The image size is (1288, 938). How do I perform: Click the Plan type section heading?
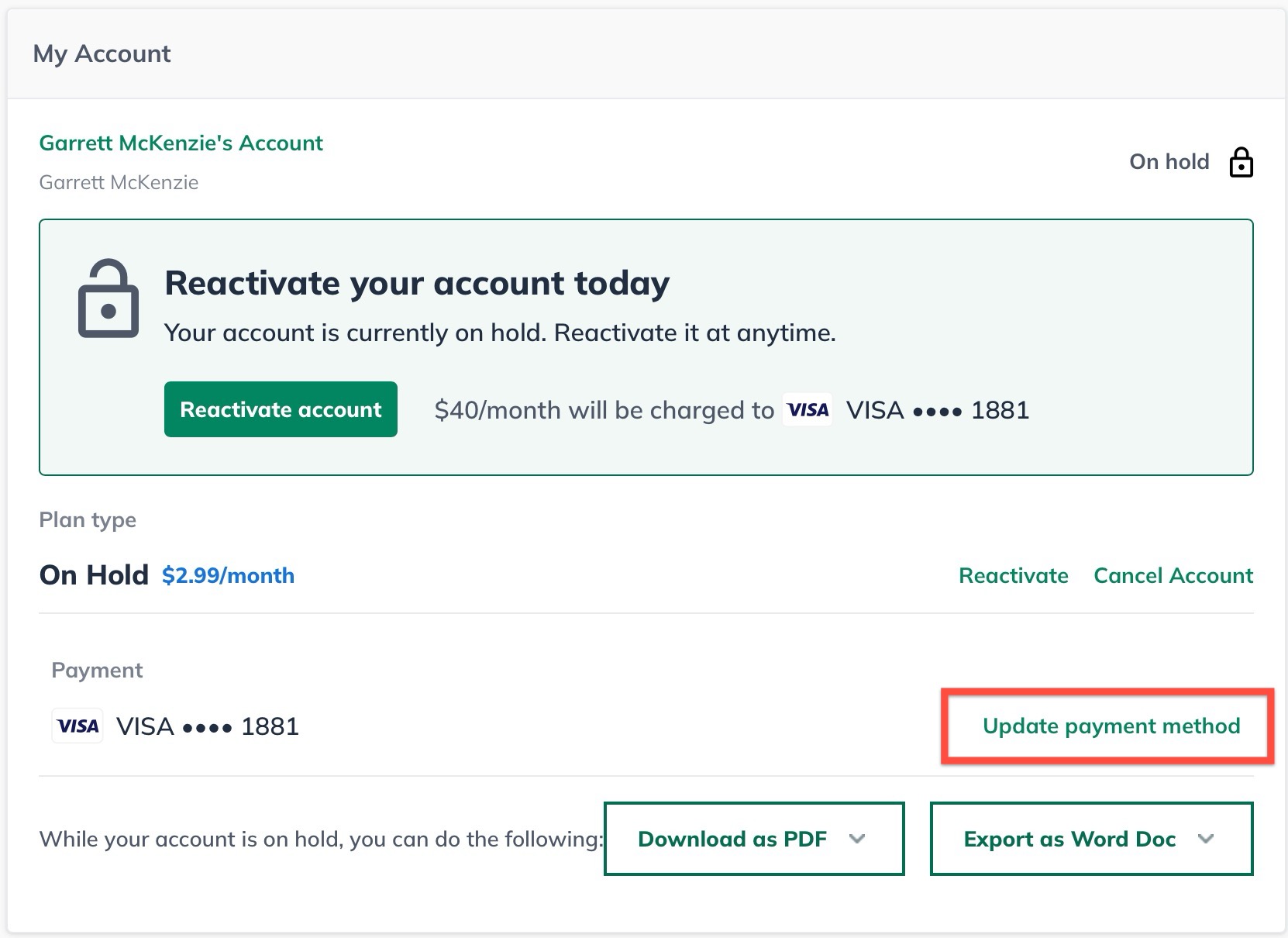[88, 519]
